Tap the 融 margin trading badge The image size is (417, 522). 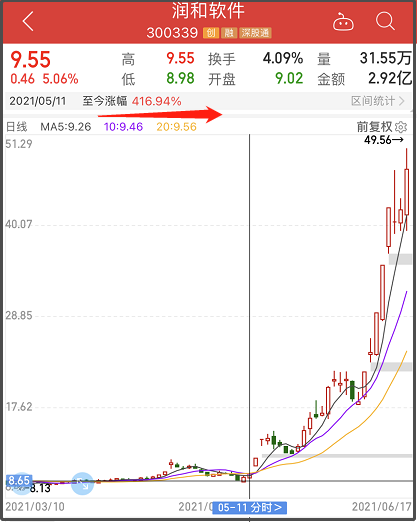[229, 33]
